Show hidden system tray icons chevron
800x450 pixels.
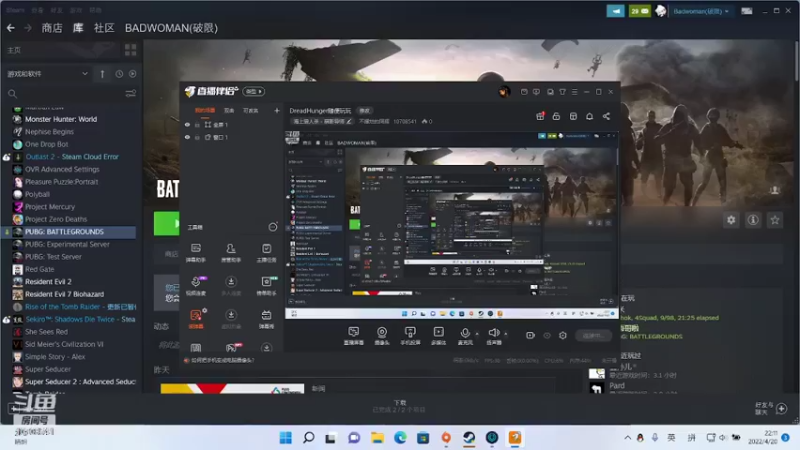point(628,438)
